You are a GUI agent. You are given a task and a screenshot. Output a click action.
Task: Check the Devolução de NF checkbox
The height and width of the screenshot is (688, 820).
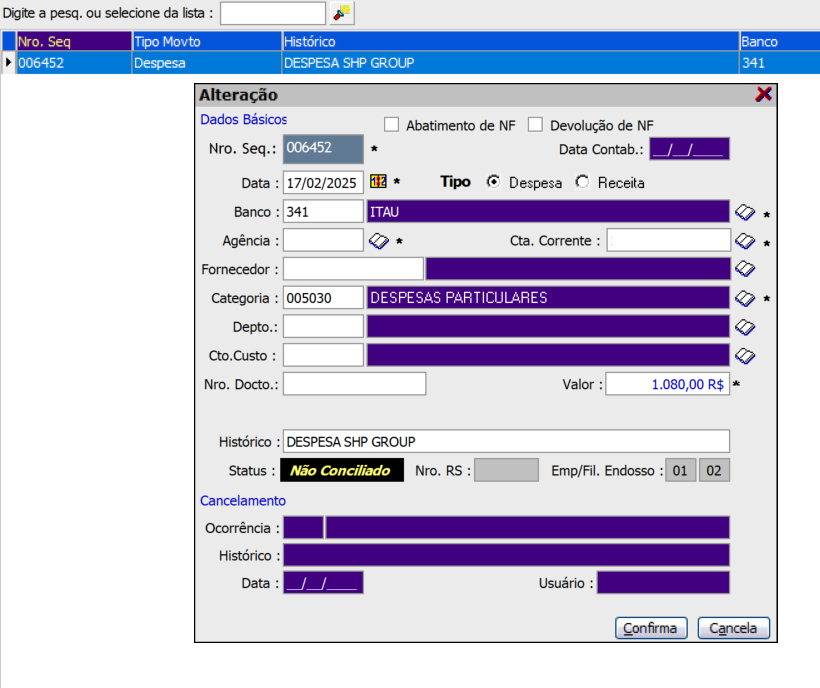(535, 125)
